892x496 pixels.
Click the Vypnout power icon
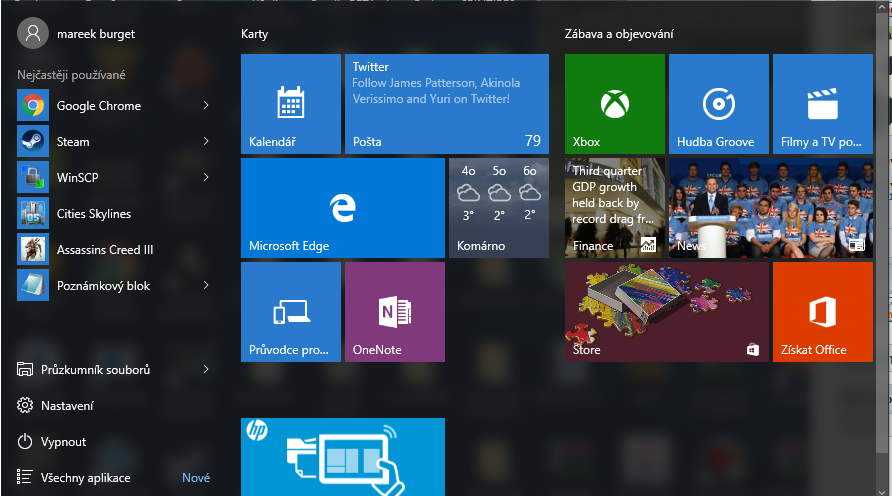click(x=24, y=441)
